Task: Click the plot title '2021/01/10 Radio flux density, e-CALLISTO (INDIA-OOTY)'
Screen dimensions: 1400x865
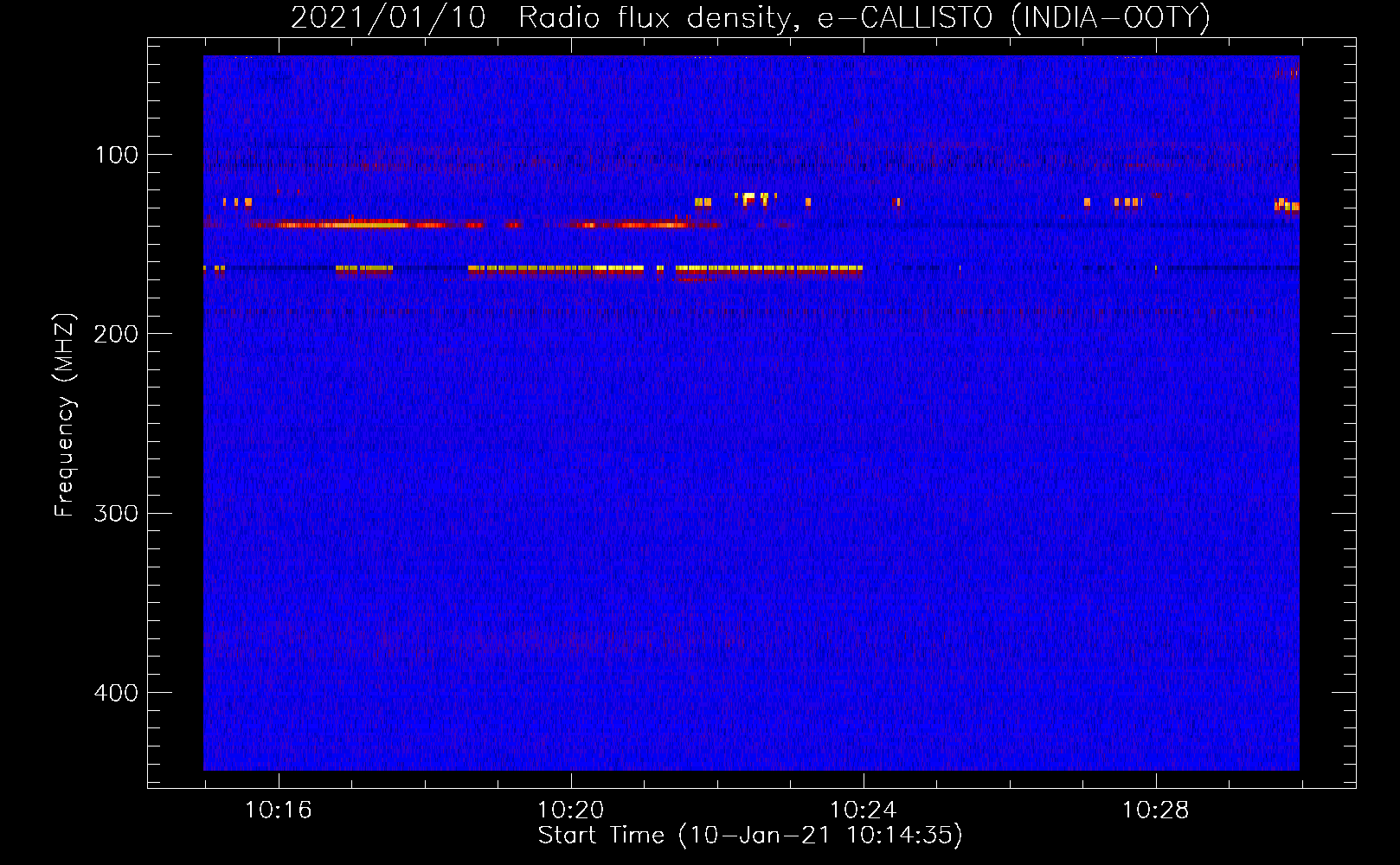Action: pyautogui.click(x=750, y=17)
